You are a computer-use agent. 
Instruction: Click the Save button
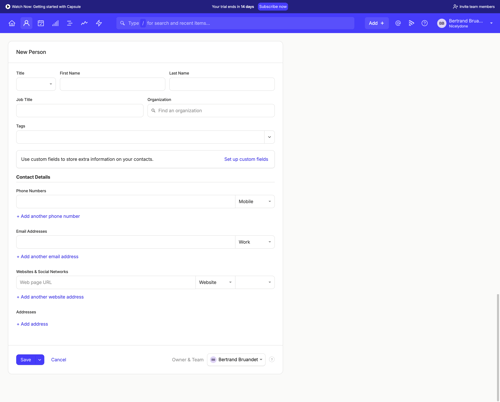[26, 359]
